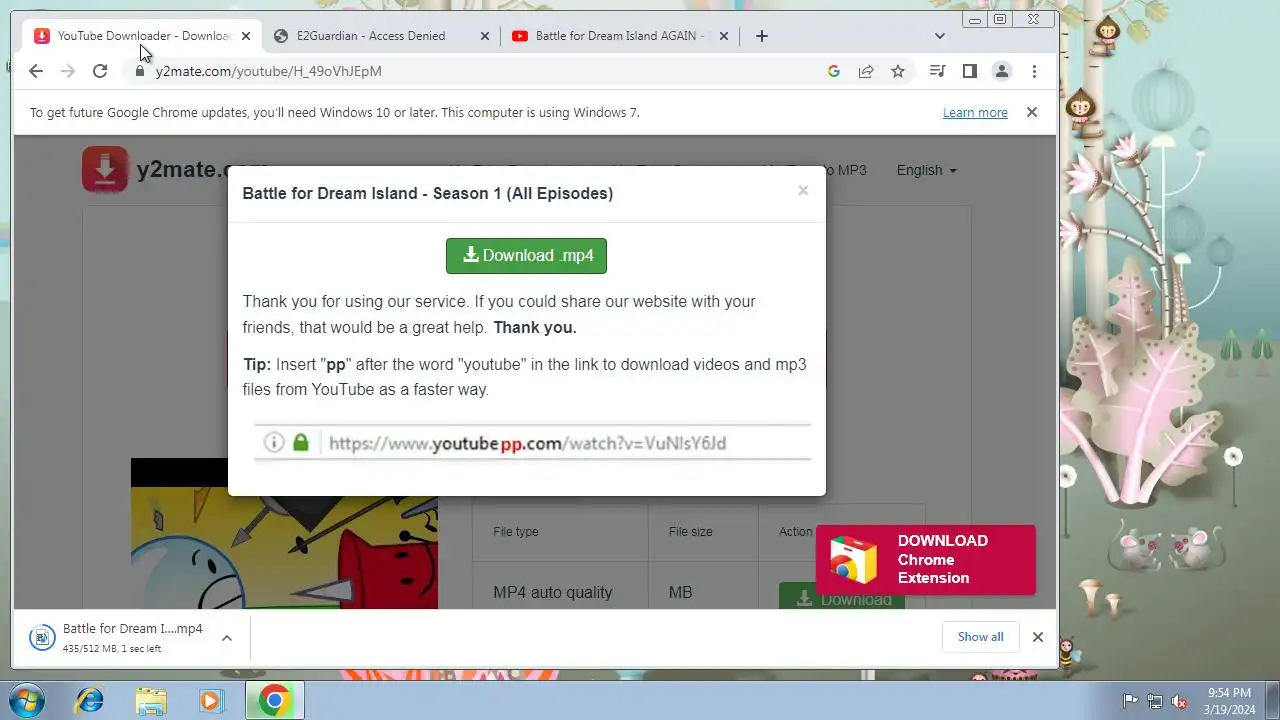Open Google search icon in address bar
Viewport: 1280px width, 720px height.
[x=834, y=71]
